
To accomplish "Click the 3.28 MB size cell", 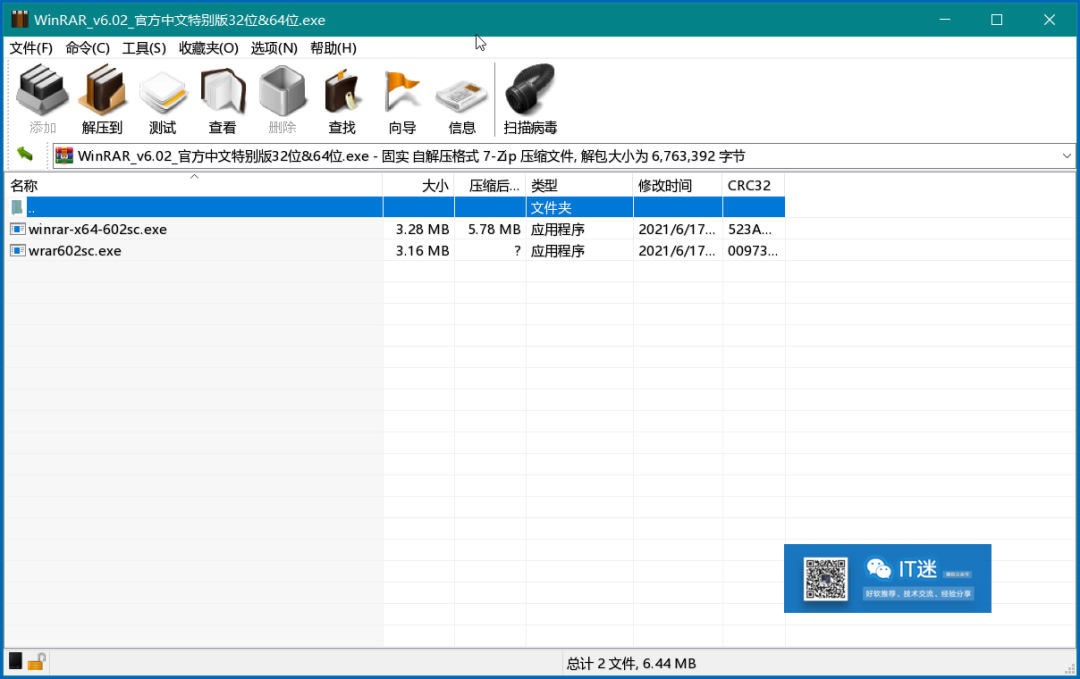I will pos(422,229).
